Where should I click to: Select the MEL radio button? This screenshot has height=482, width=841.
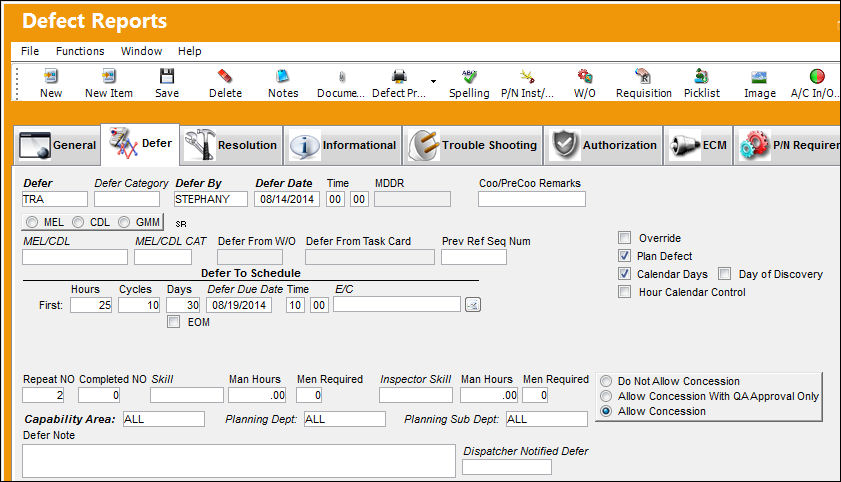[x=32, y=222]
